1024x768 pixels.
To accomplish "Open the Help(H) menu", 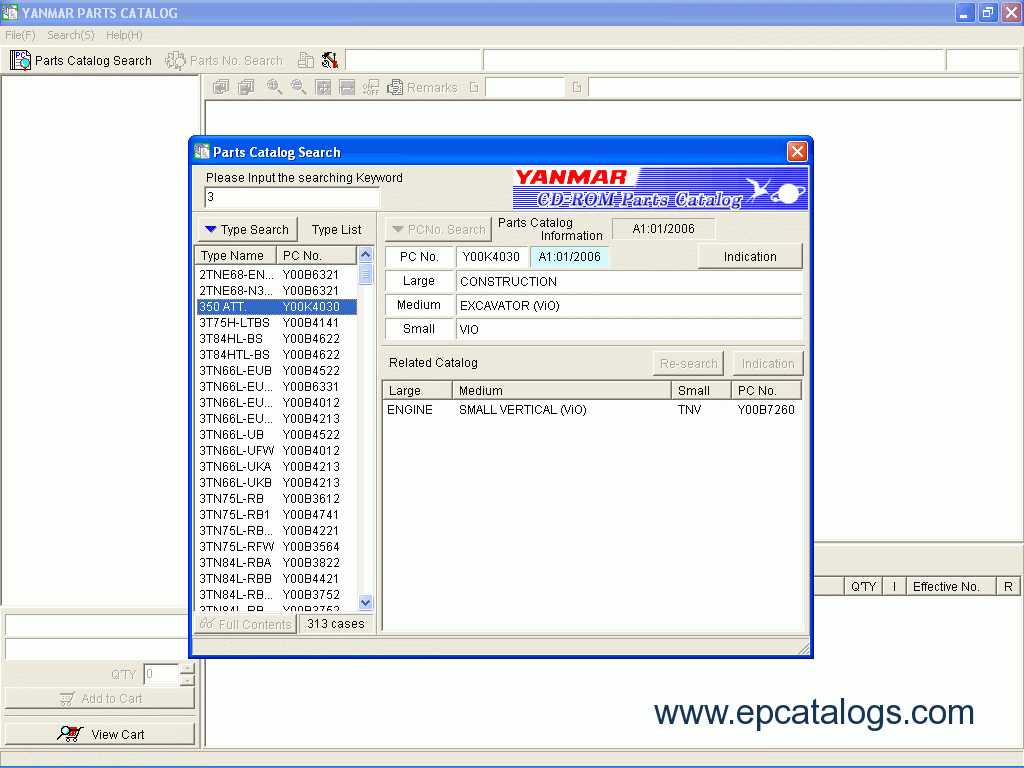I will pos(124,35).
